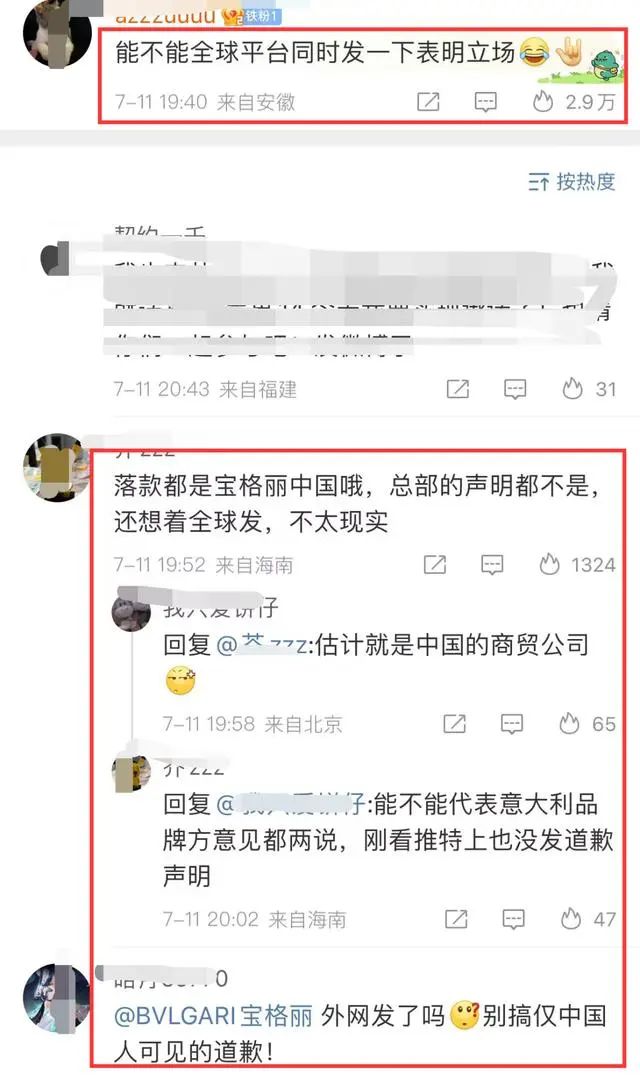Screen dimensions: 640x1080
Task: Sort comments with 按热度
Action: click(571, 181)
